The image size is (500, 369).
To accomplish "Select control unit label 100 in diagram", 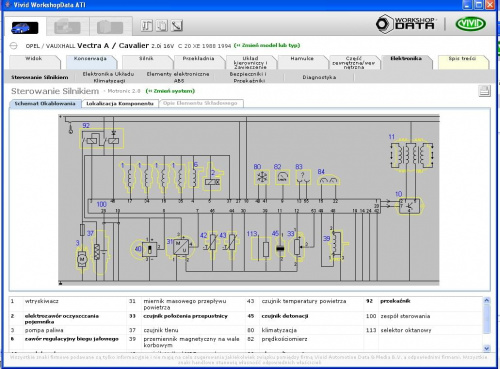I will click(102, 204).
